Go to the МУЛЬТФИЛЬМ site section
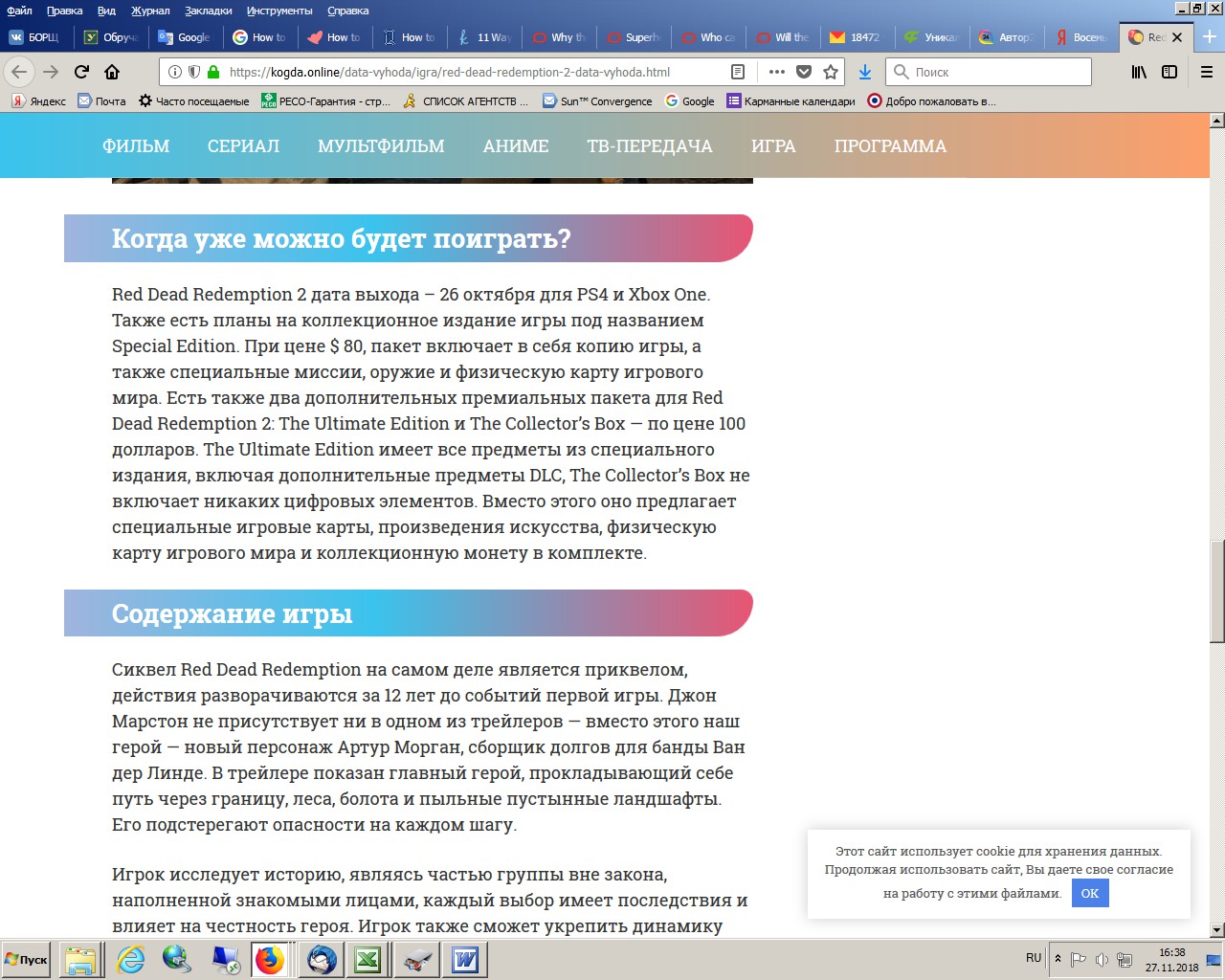Image resolution: width=1225 pixels, height=980 pixels. (x=381, y=145)
